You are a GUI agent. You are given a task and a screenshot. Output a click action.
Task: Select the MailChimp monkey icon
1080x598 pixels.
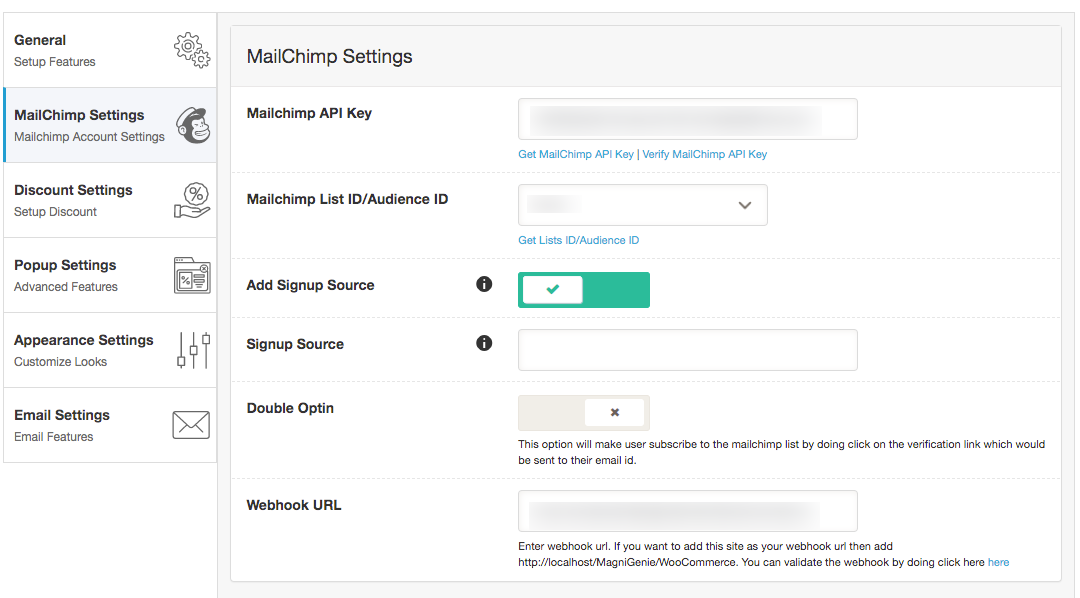(194, 124)
